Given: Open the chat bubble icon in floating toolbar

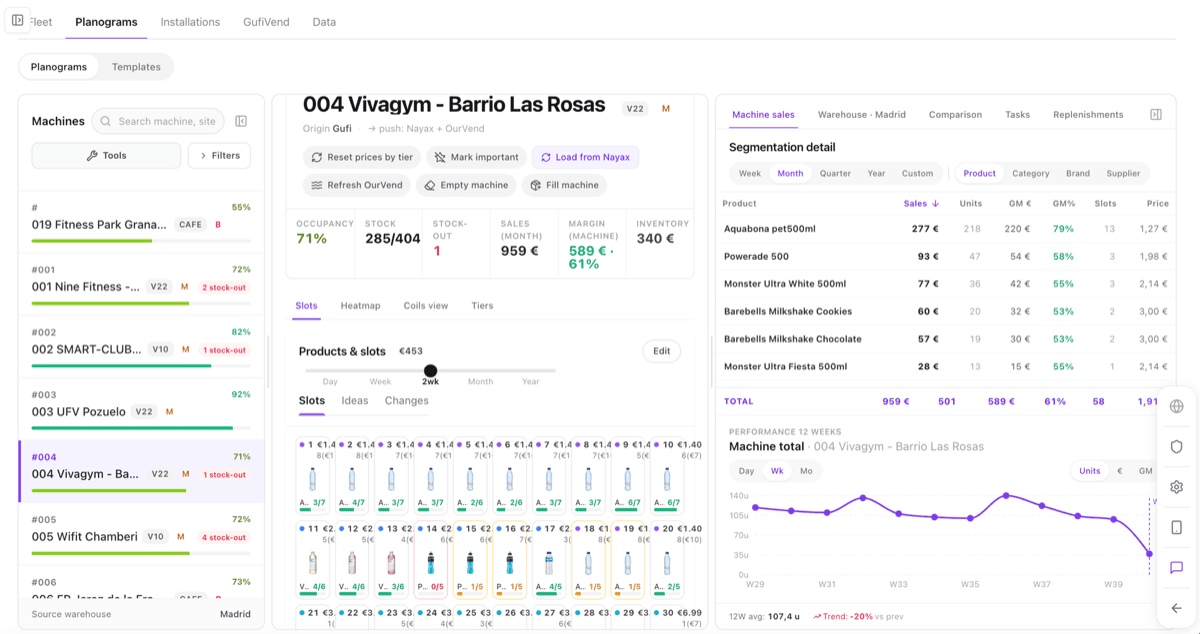Looking at the screenshot, I should 1177,567.
